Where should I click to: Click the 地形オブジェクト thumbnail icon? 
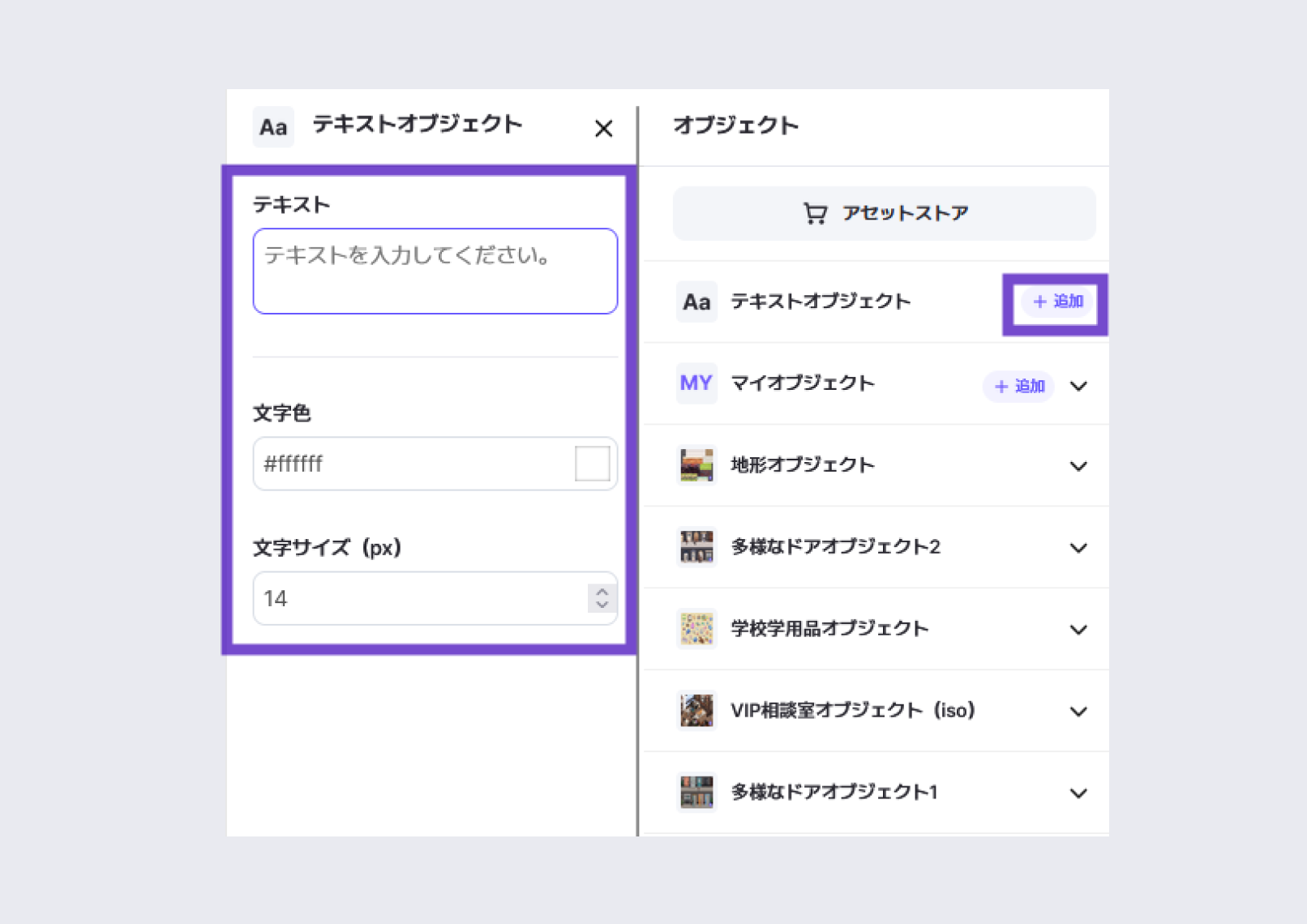point(696,465)
